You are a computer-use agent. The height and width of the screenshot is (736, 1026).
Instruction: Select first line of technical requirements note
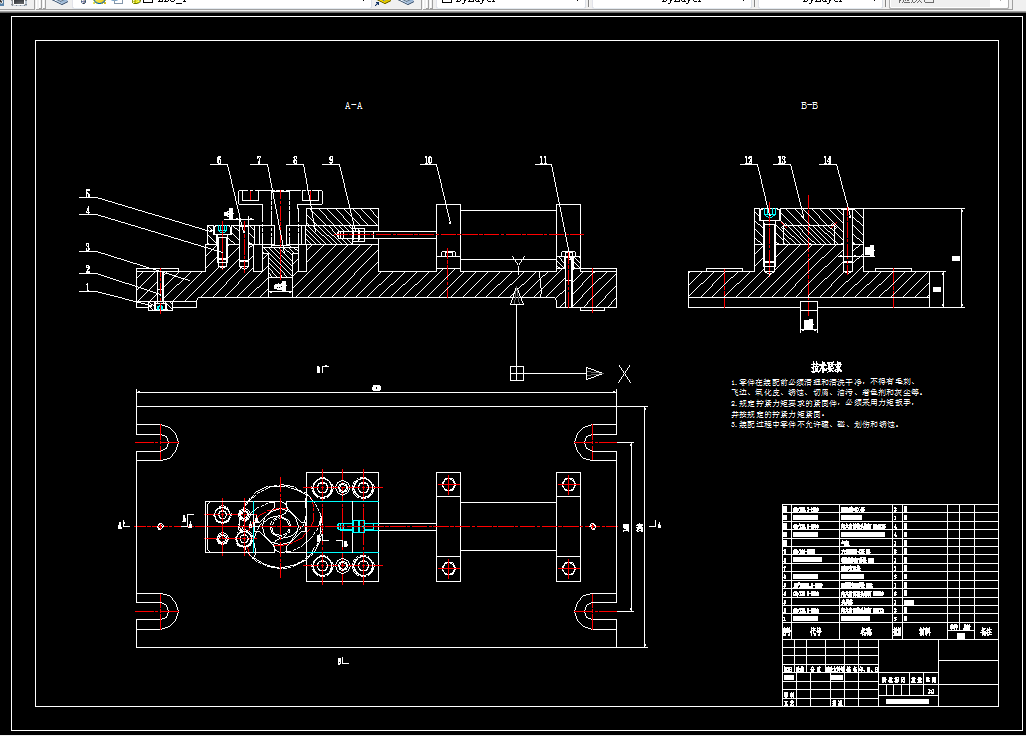coord(823,381)
